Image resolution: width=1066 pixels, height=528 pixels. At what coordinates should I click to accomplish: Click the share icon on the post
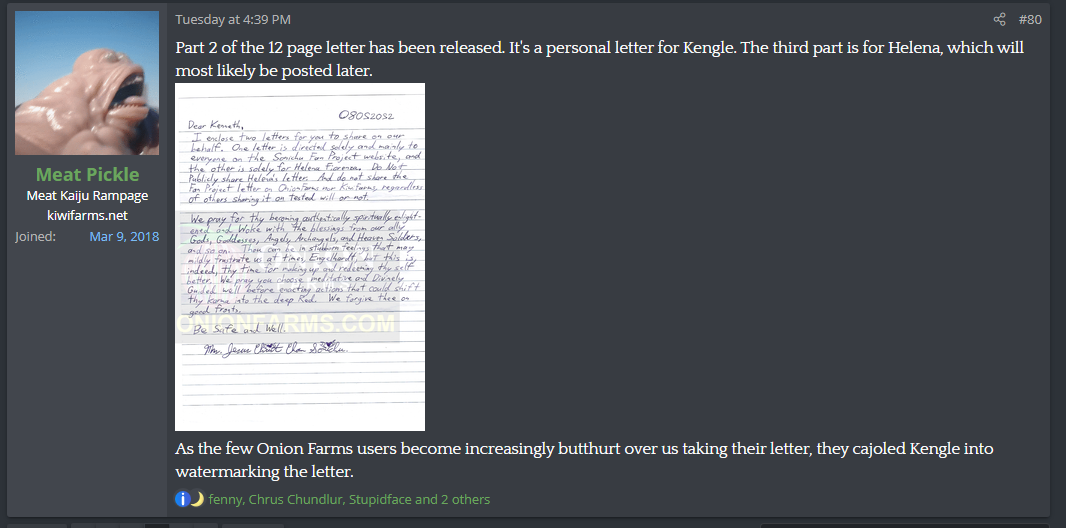pos(999,19)
